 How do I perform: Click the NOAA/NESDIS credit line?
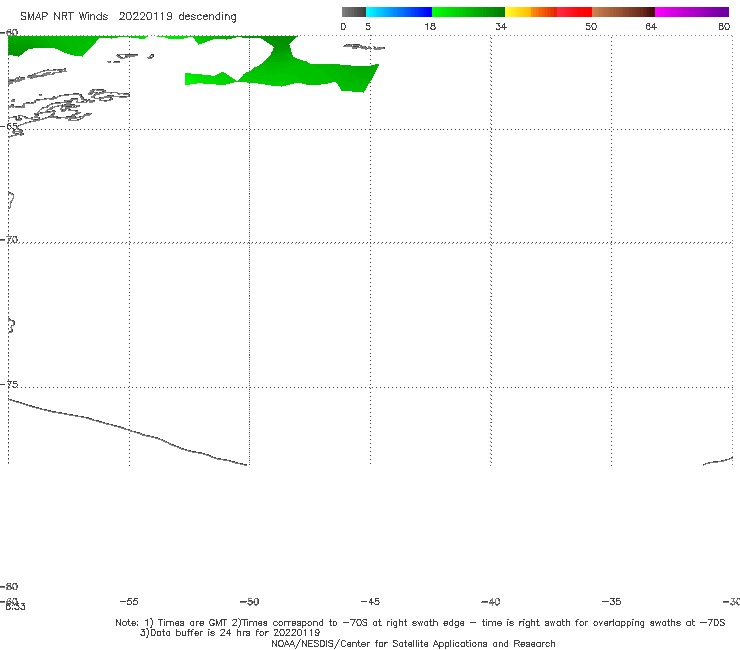click(413, 643)
